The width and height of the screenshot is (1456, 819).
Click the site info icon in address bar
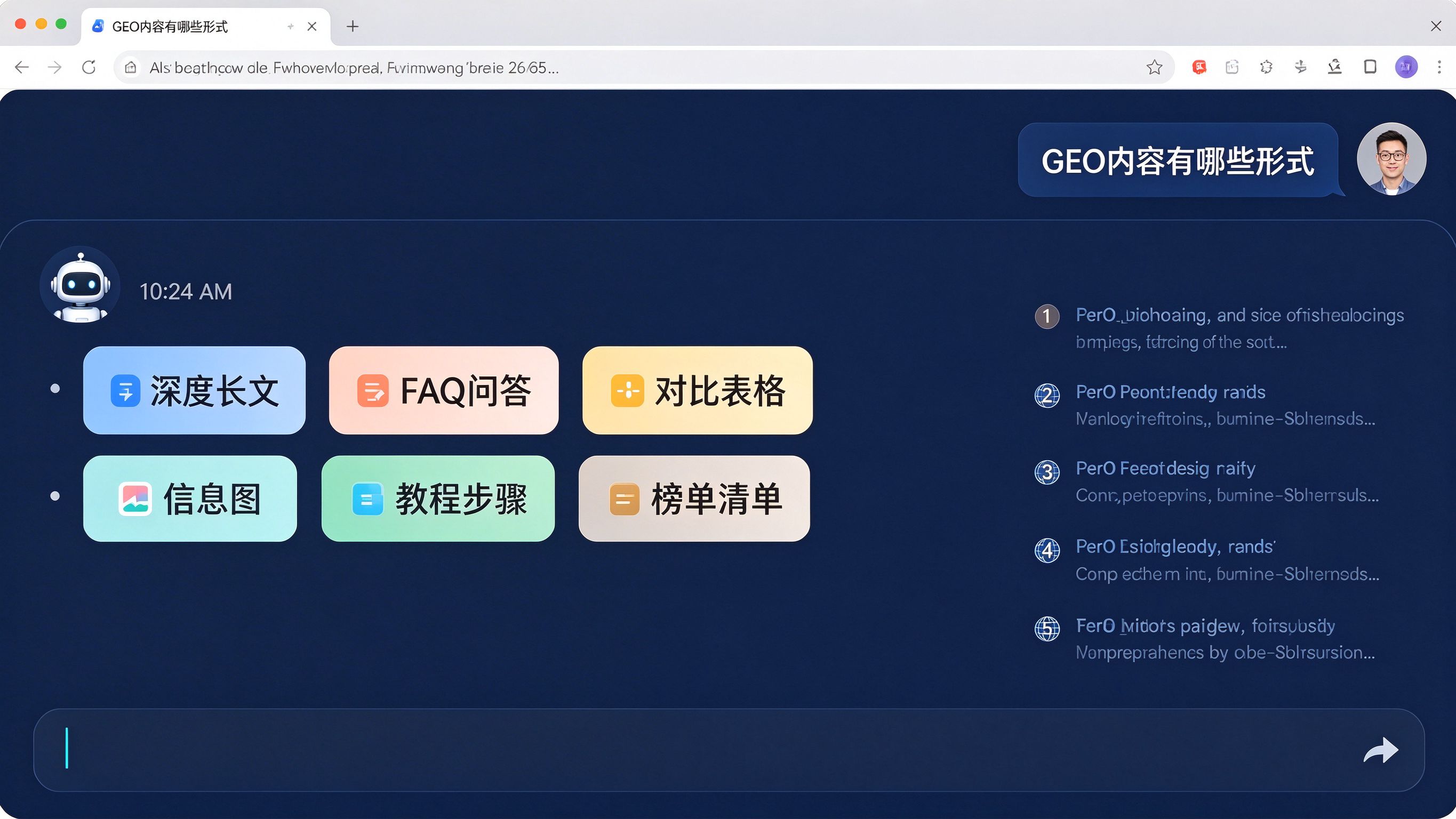[131, 68]
